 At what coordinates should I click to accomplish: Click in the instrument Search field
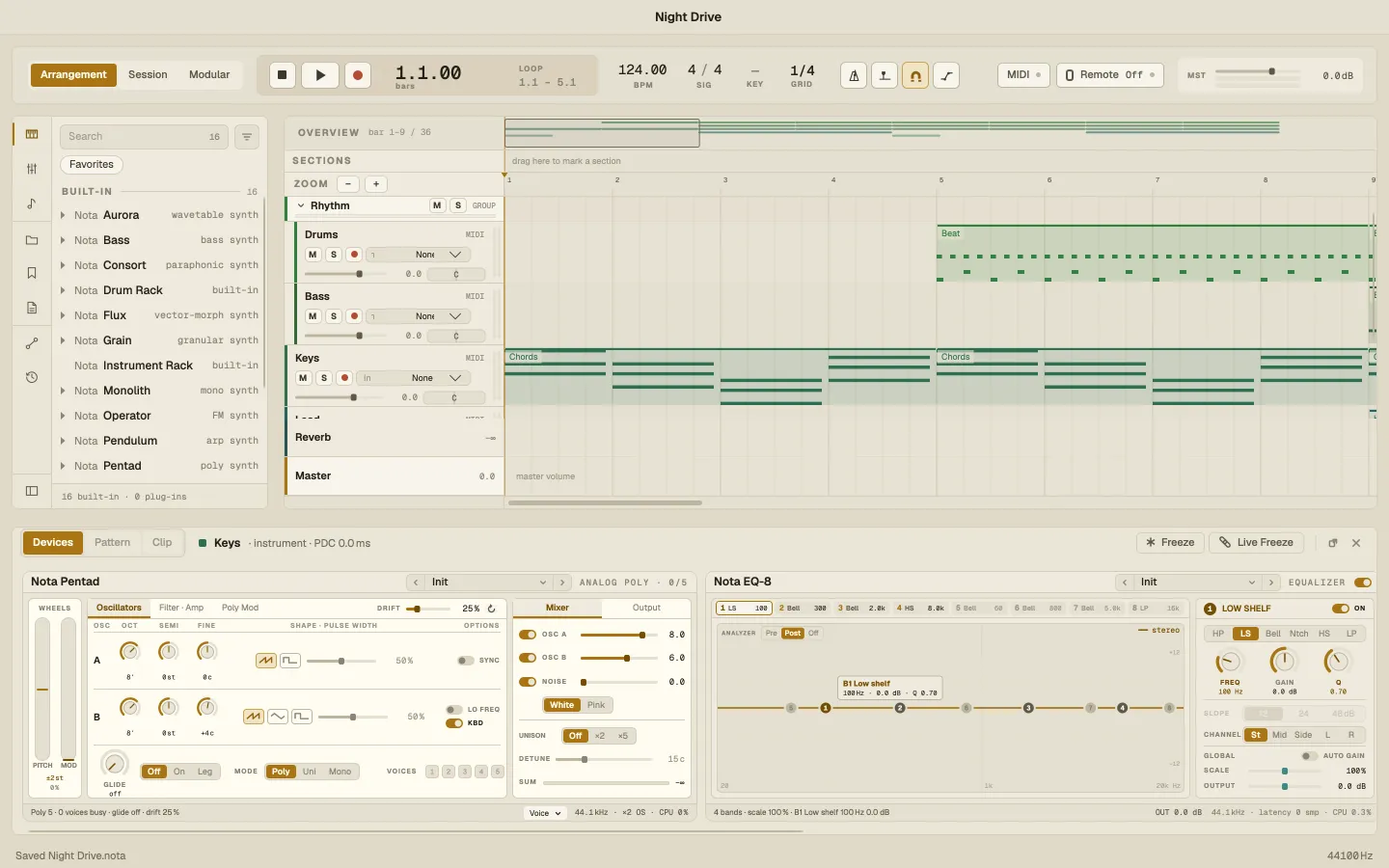[144, 137]
